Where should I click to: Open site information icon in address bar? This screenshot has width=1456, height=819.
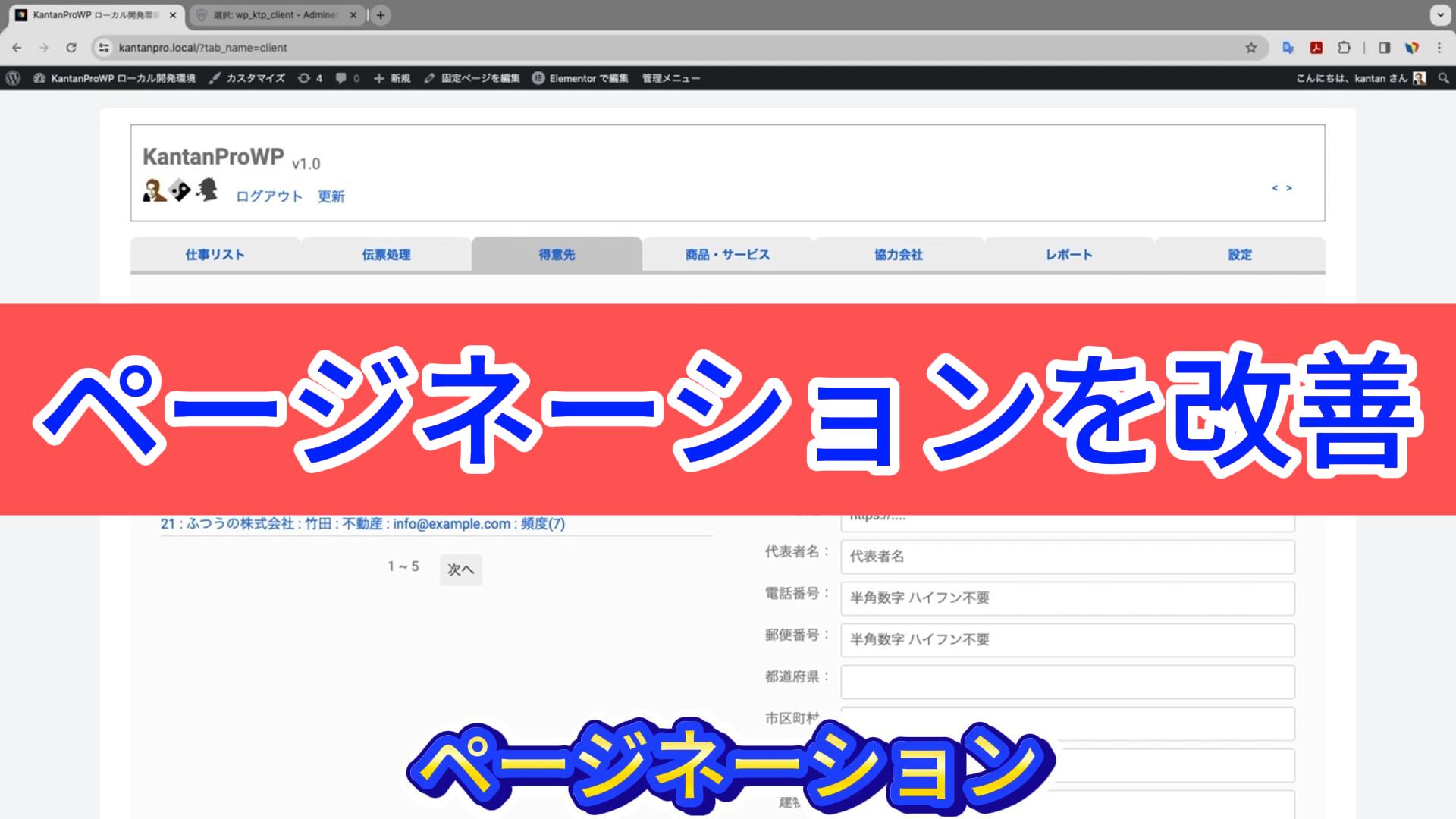105,48
